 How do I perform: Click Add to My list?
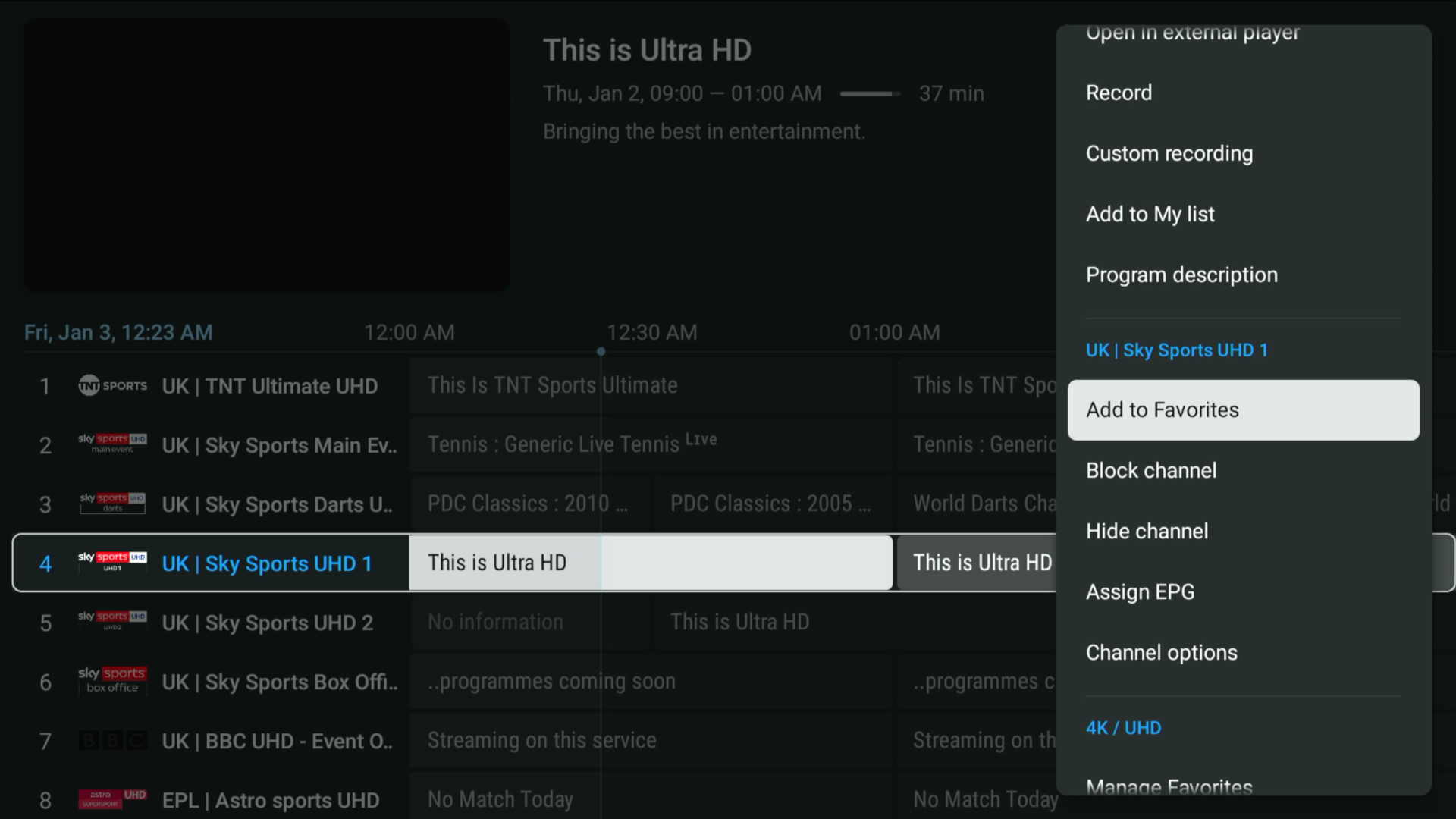point(1150,215)
